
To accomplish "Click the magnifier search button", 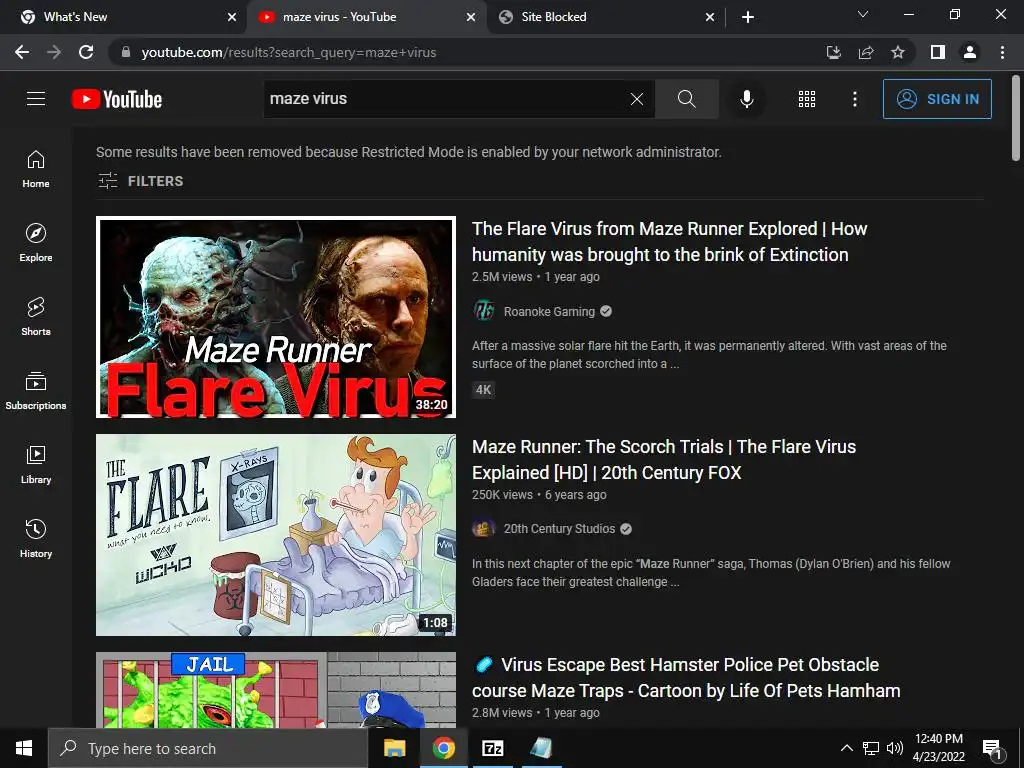I will click(x=686, y=99).
